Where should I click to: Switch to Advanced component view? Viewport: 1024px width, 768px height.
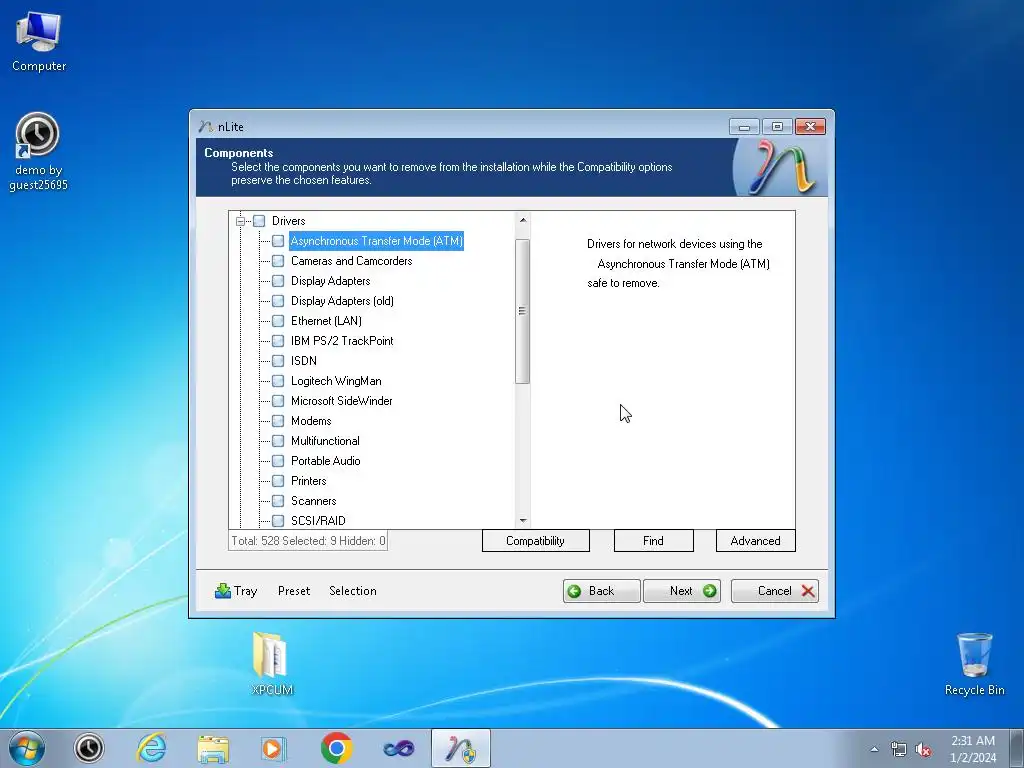coord(756,541)
